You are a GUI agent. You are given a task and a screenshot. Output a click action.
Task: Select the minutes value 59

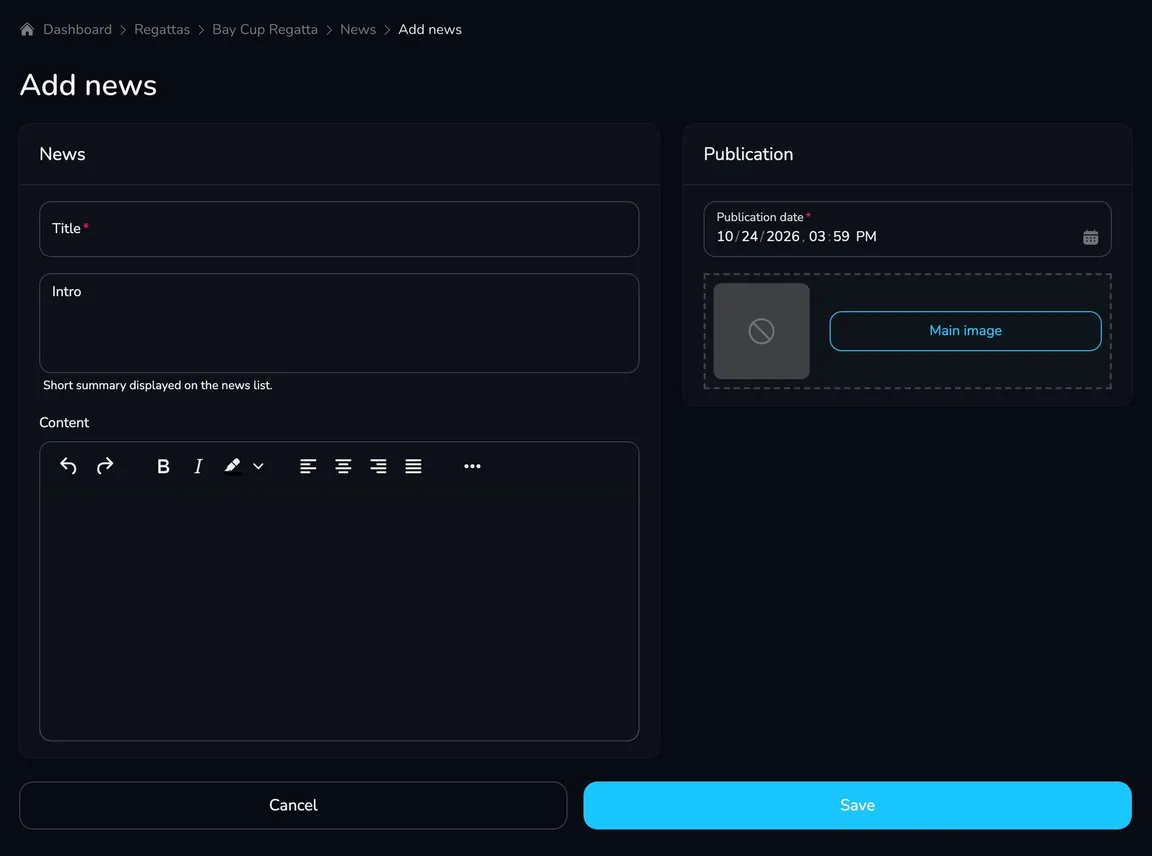click(x=841, y=237)
